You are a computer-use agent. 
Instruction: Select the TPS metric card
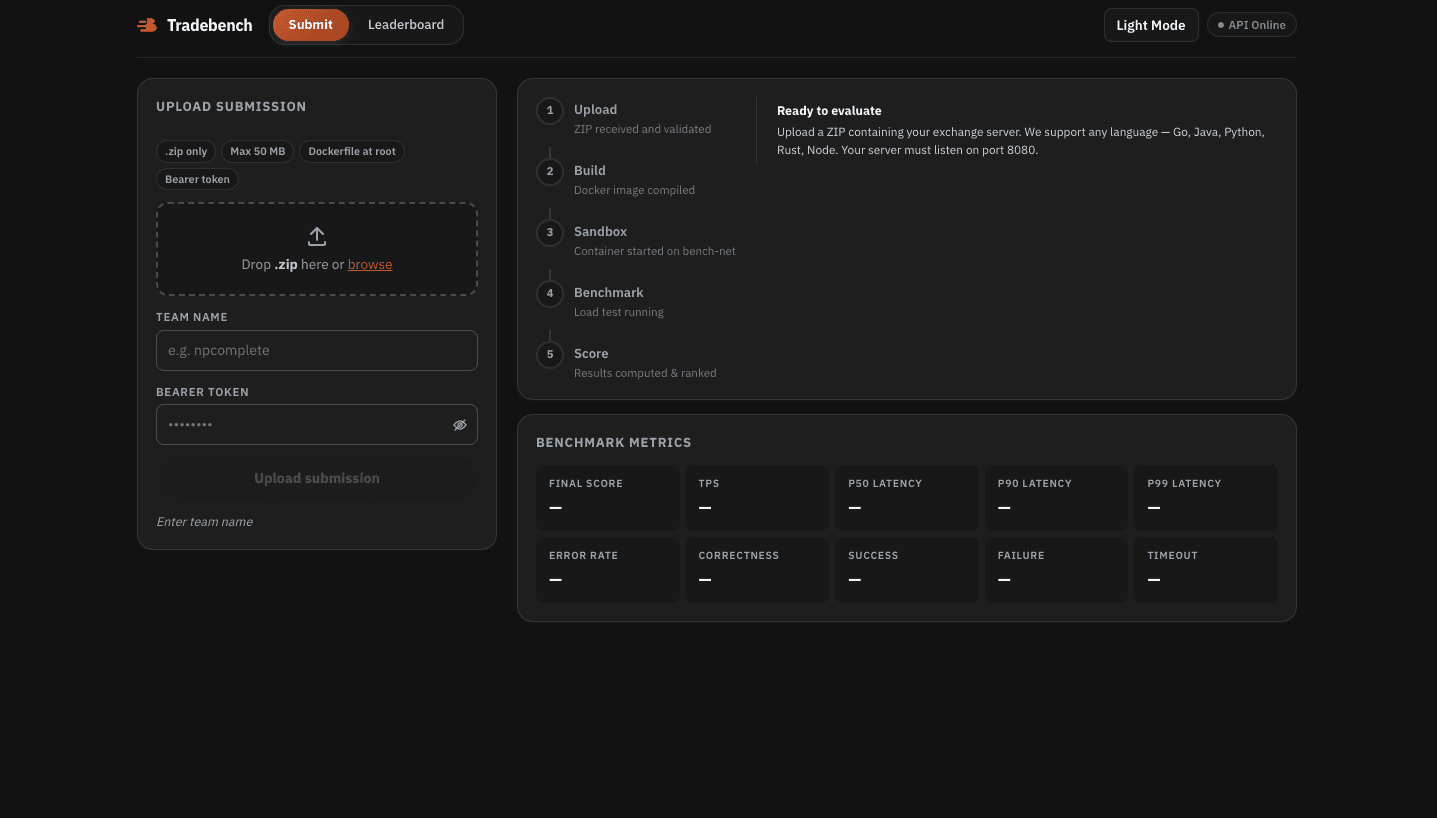(757, 498)
